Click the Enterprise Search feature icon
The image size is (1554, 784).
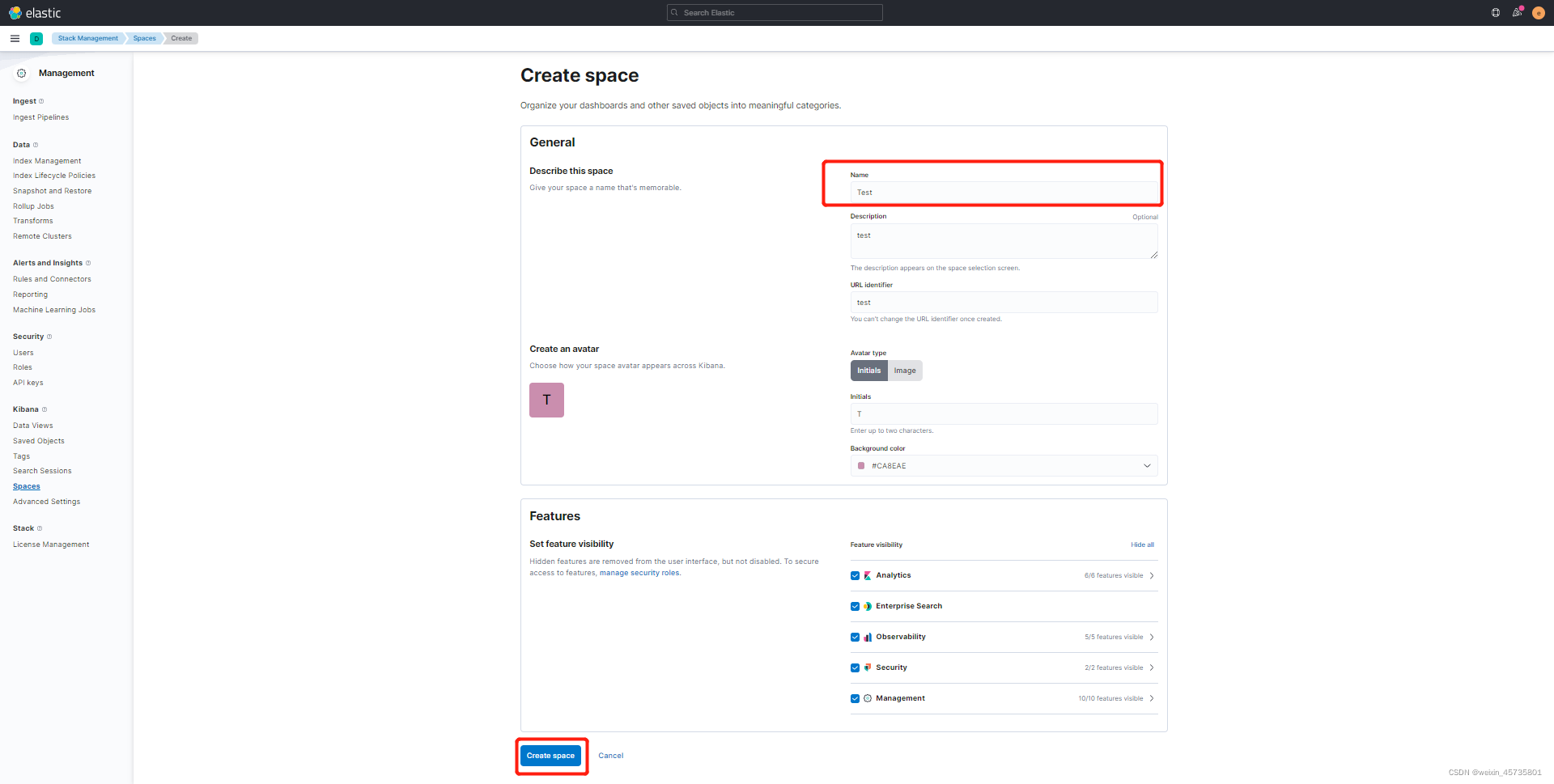click(868, 606)
